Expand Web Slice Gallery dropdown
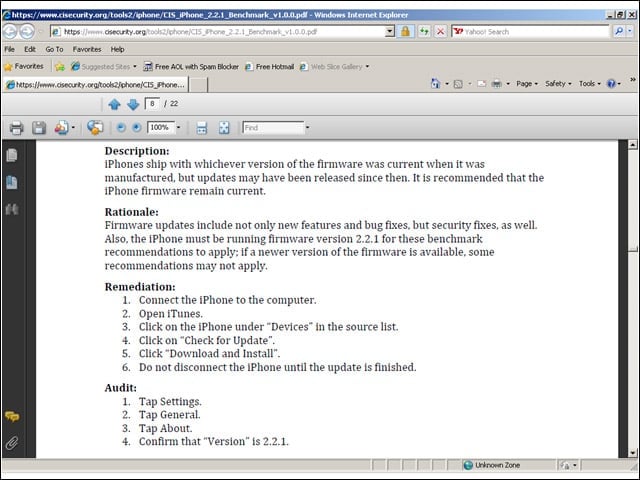This screenshot has width=640, height=480. pyautogui.click(x=367, y=67)
